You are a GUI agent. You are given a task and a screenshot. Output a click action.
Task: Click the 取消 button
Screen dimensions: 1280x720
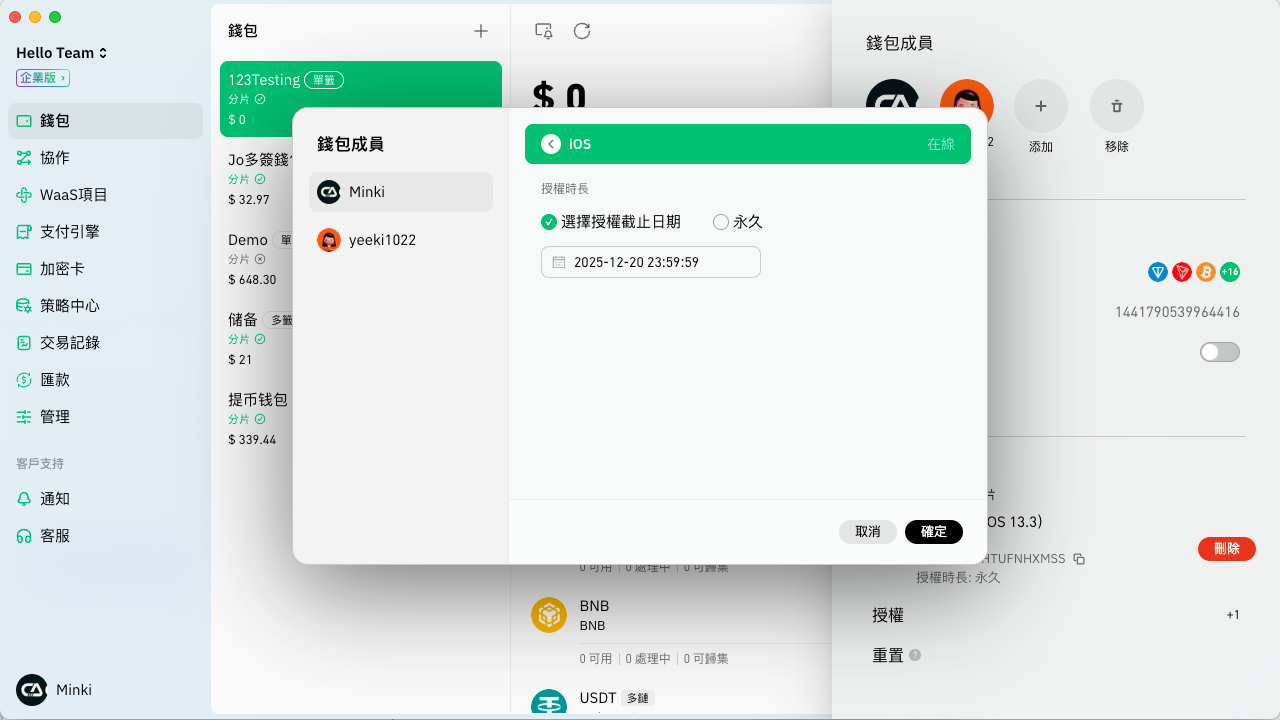[x=867, y=532]
